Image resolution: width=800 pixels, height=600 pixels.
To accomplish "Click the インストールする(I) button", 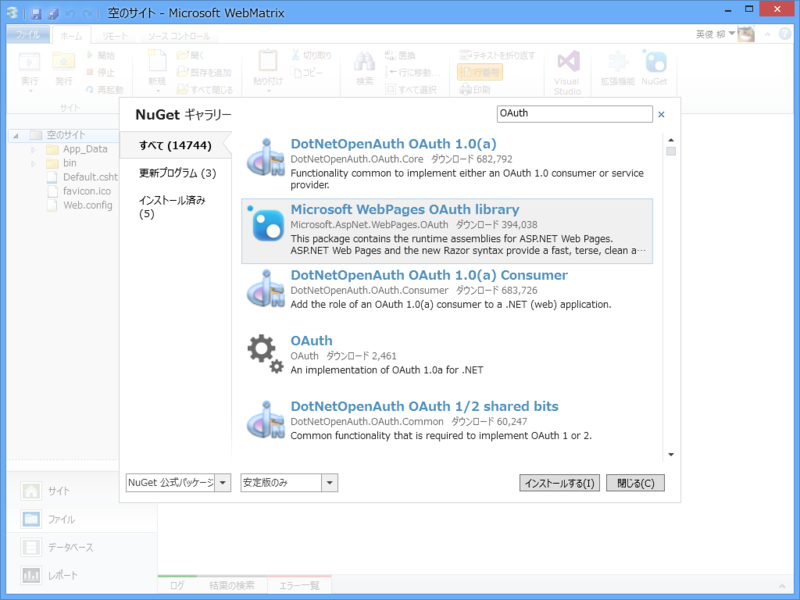I will point(559,483).
